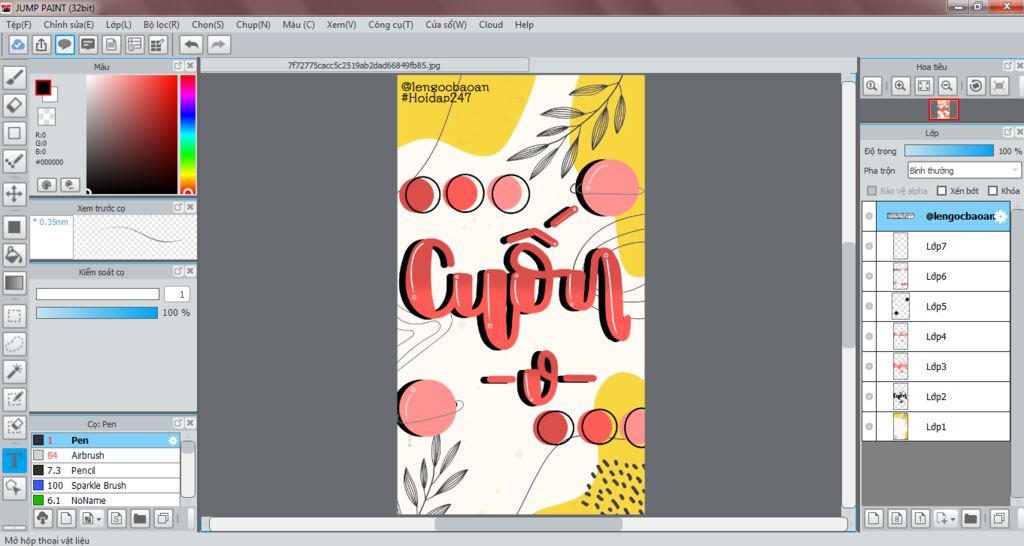Zoom in on the navigator panel
This screenshot has width=1024, height=546.
900,86
